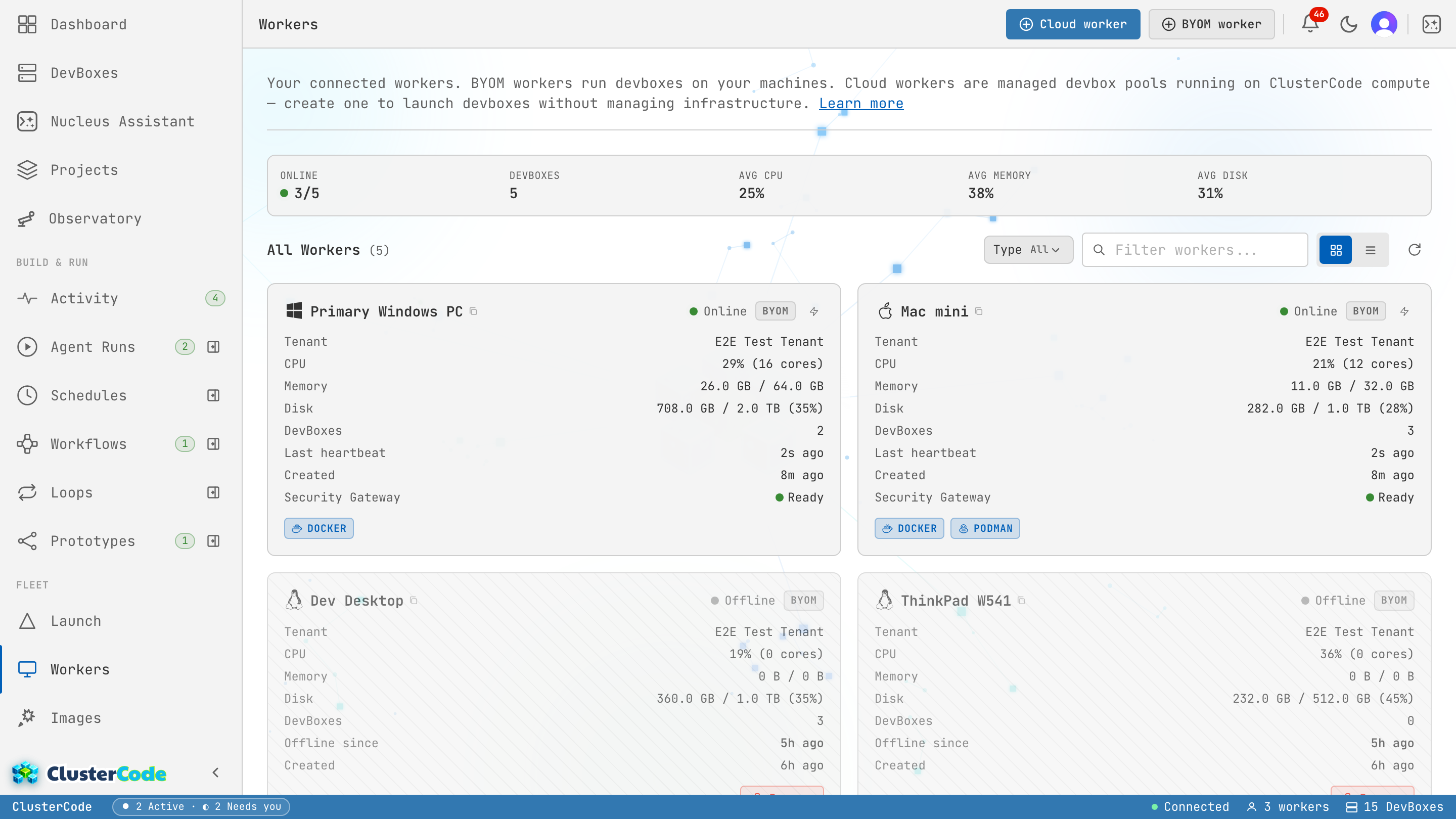Switch to grid view

point(1336,250)
